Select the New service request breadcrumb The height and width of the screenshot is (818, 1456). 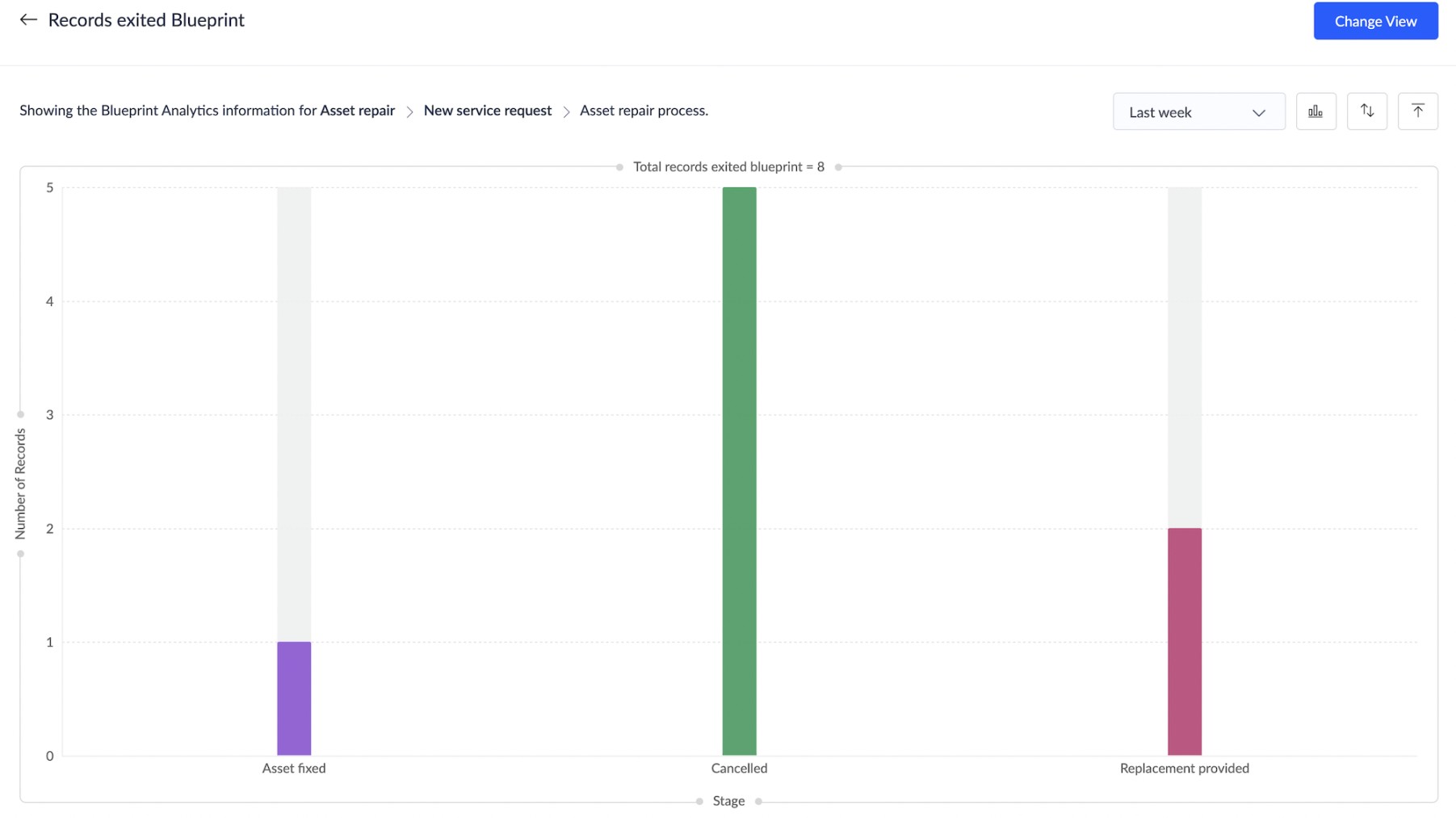(487, 111)
